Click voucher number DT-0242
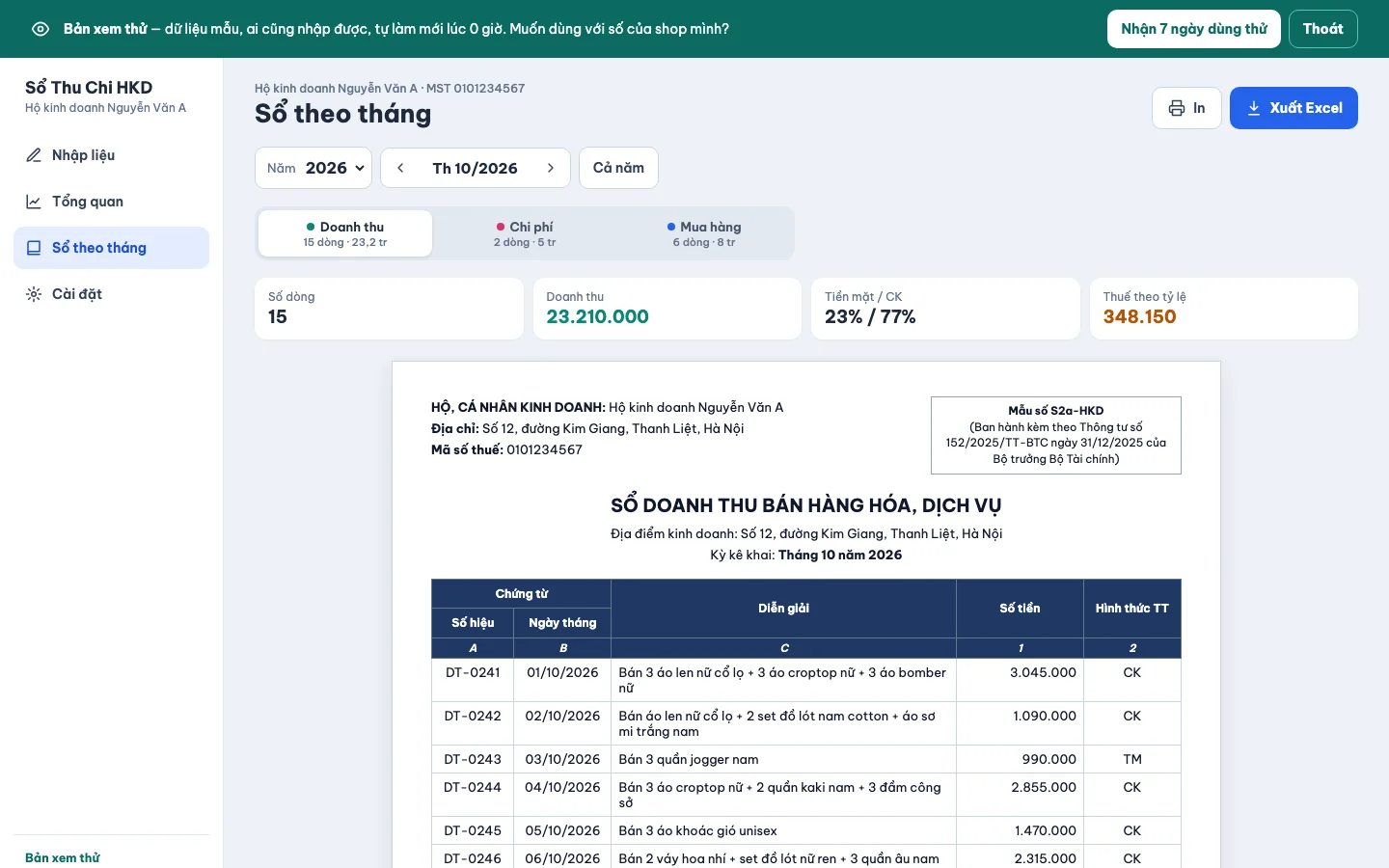This screenshot has height=868, width=1389. (473, 716)
